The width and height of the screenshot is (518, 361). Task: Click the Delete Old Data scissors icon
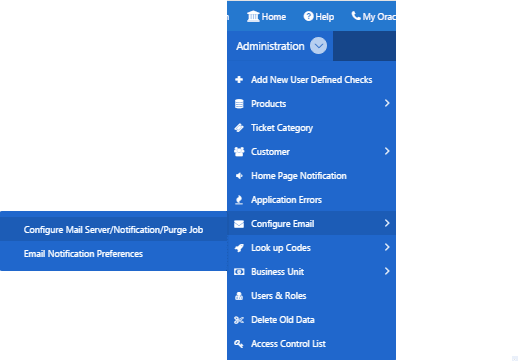point(239,320)
